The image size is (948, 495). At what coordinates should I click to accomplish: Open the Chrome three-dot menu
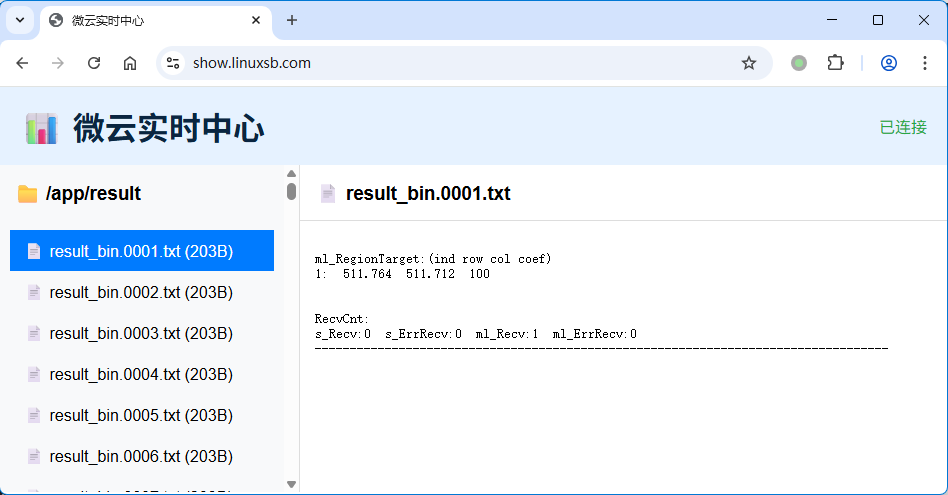click(x=924, y=63)
